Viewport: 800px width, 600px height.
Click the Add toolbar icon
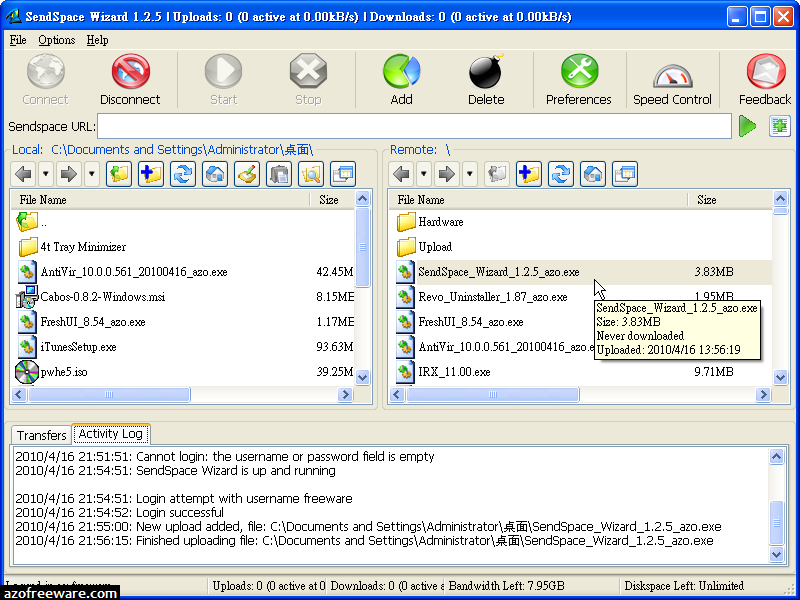tap(402, 72)
